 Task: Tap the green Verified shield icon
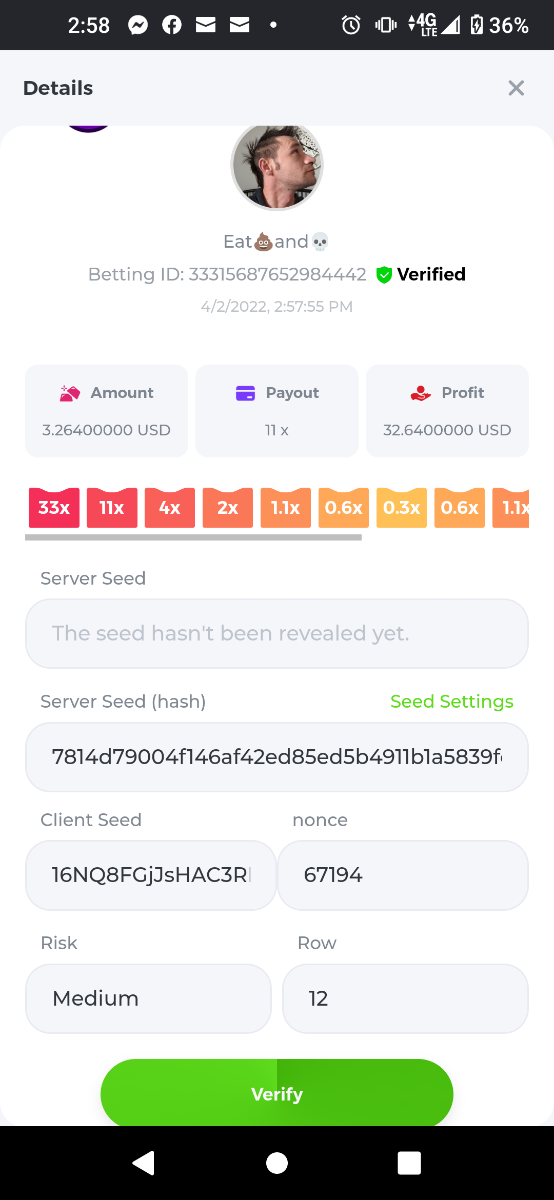[x=384, y=274]
